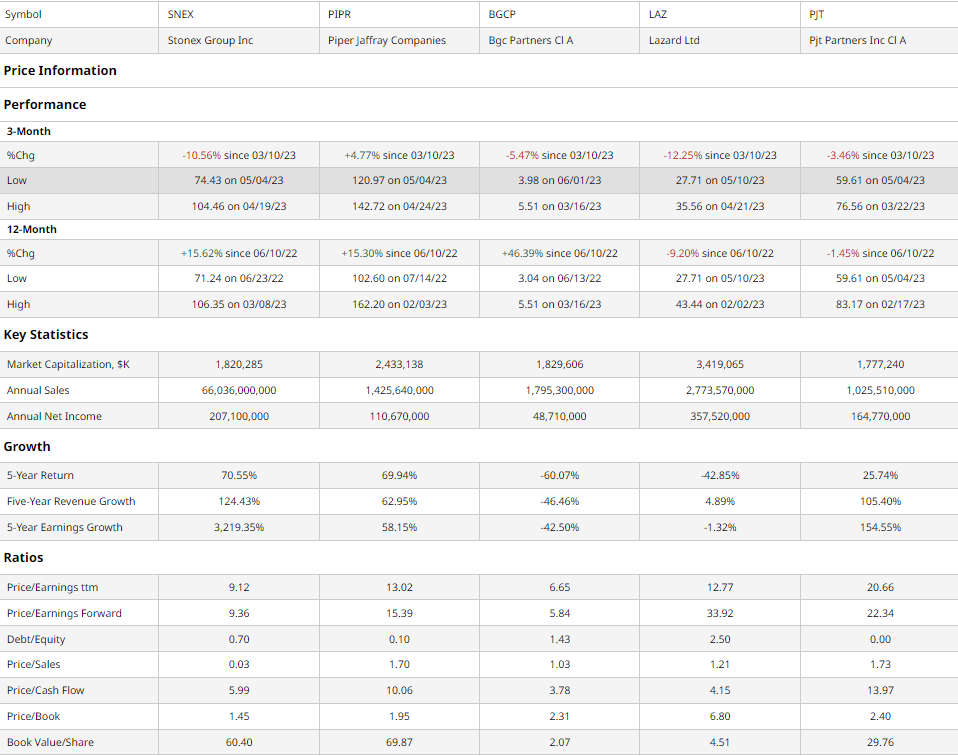Click LAZ market cap 3,419,065
Screen dimensions: 958x756
point(720,364)
